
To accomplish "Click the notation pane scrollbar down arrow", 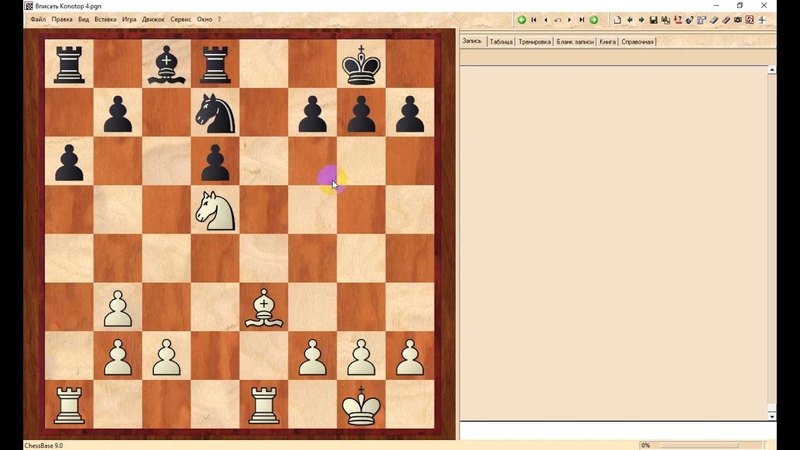I will [x=772, y=416].
